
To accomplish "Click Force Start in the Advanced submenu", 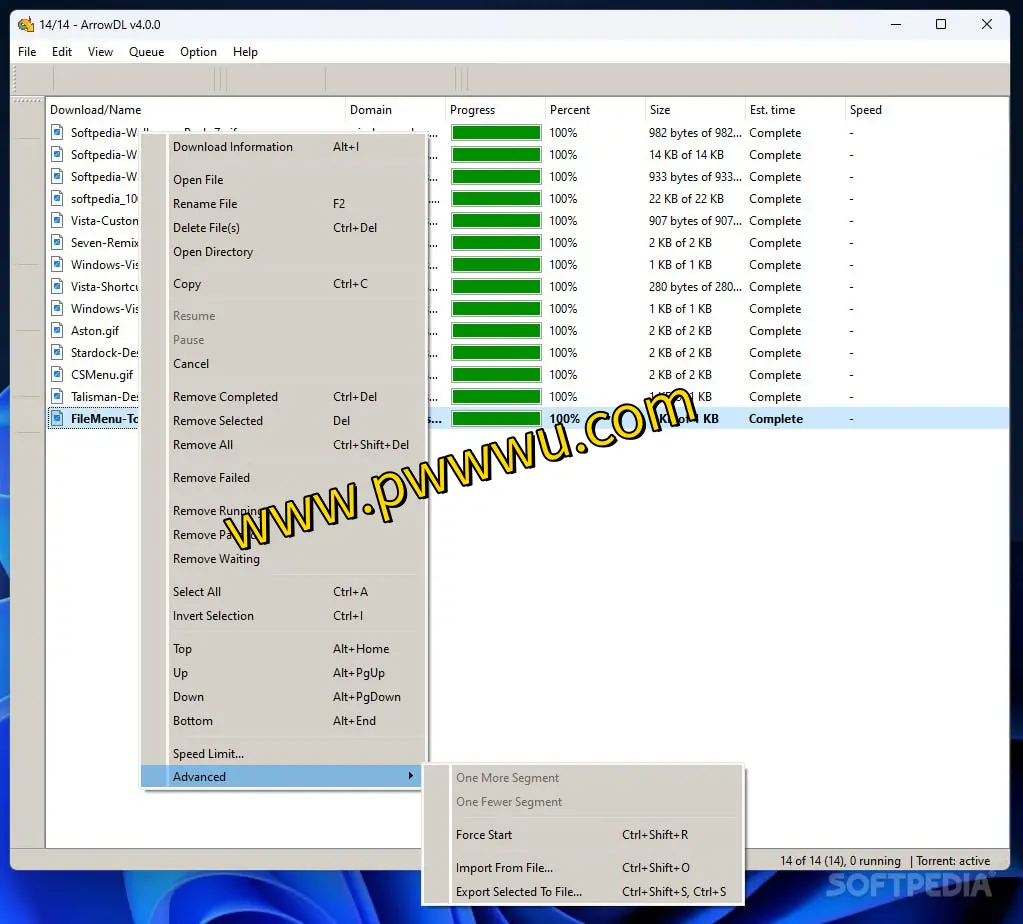I will click(484, 835).
